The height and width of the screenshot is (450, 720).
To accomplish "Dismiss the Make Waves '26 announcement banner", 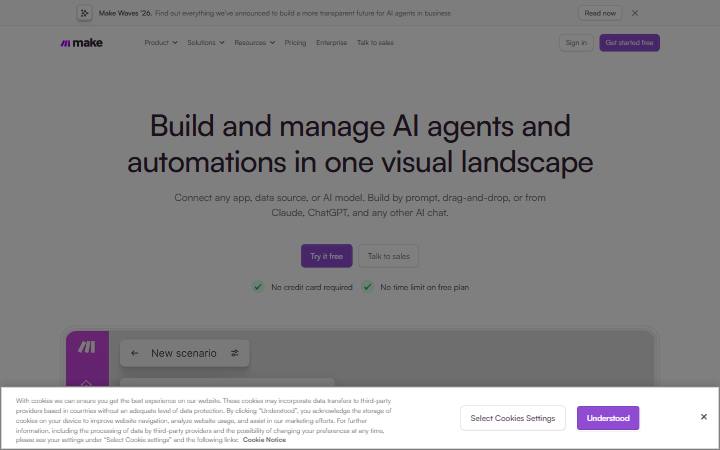I will 635,13.
